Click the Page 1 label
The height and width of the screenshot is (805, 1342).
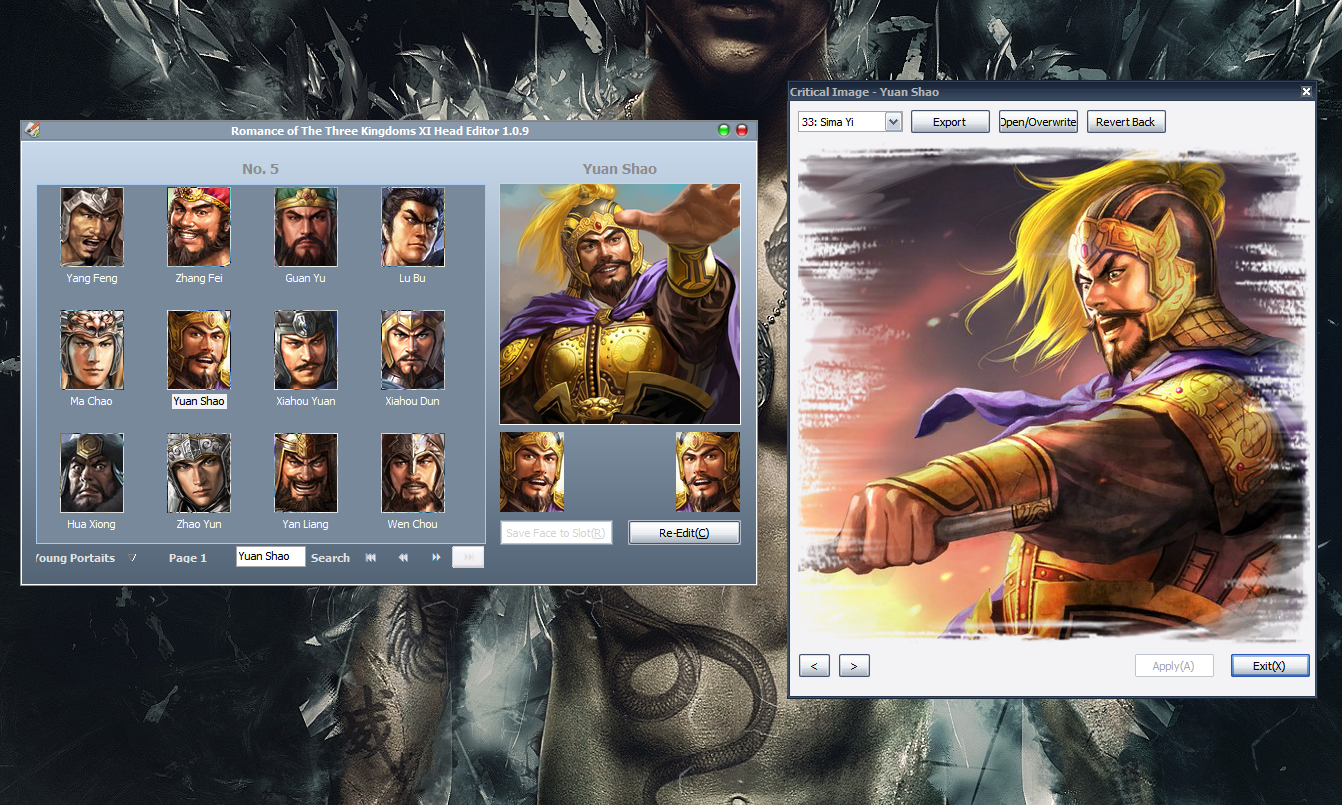[x=188, y=558]
